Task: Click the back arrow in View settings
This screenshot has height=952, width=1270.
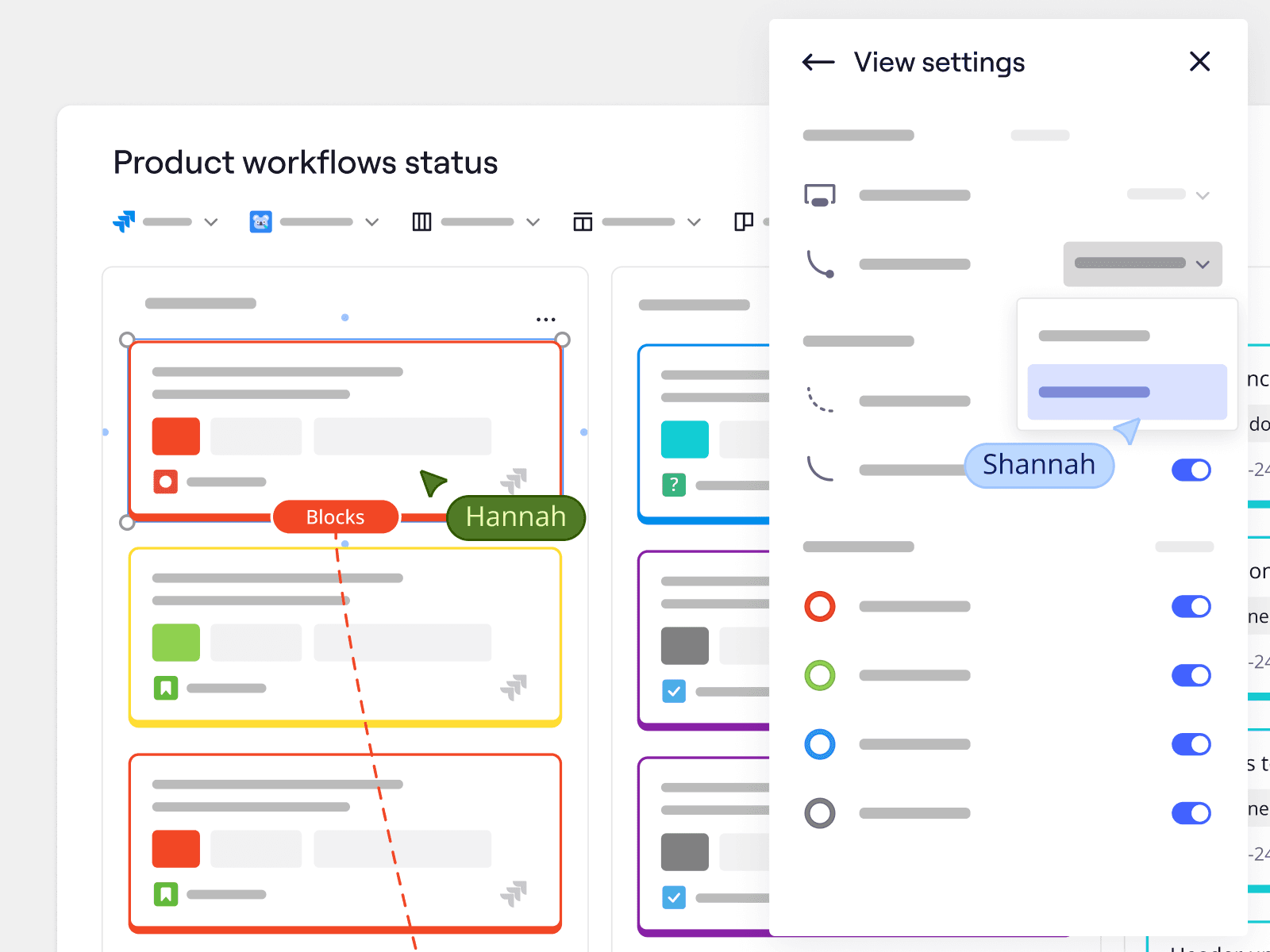Action: coord(818,62)
